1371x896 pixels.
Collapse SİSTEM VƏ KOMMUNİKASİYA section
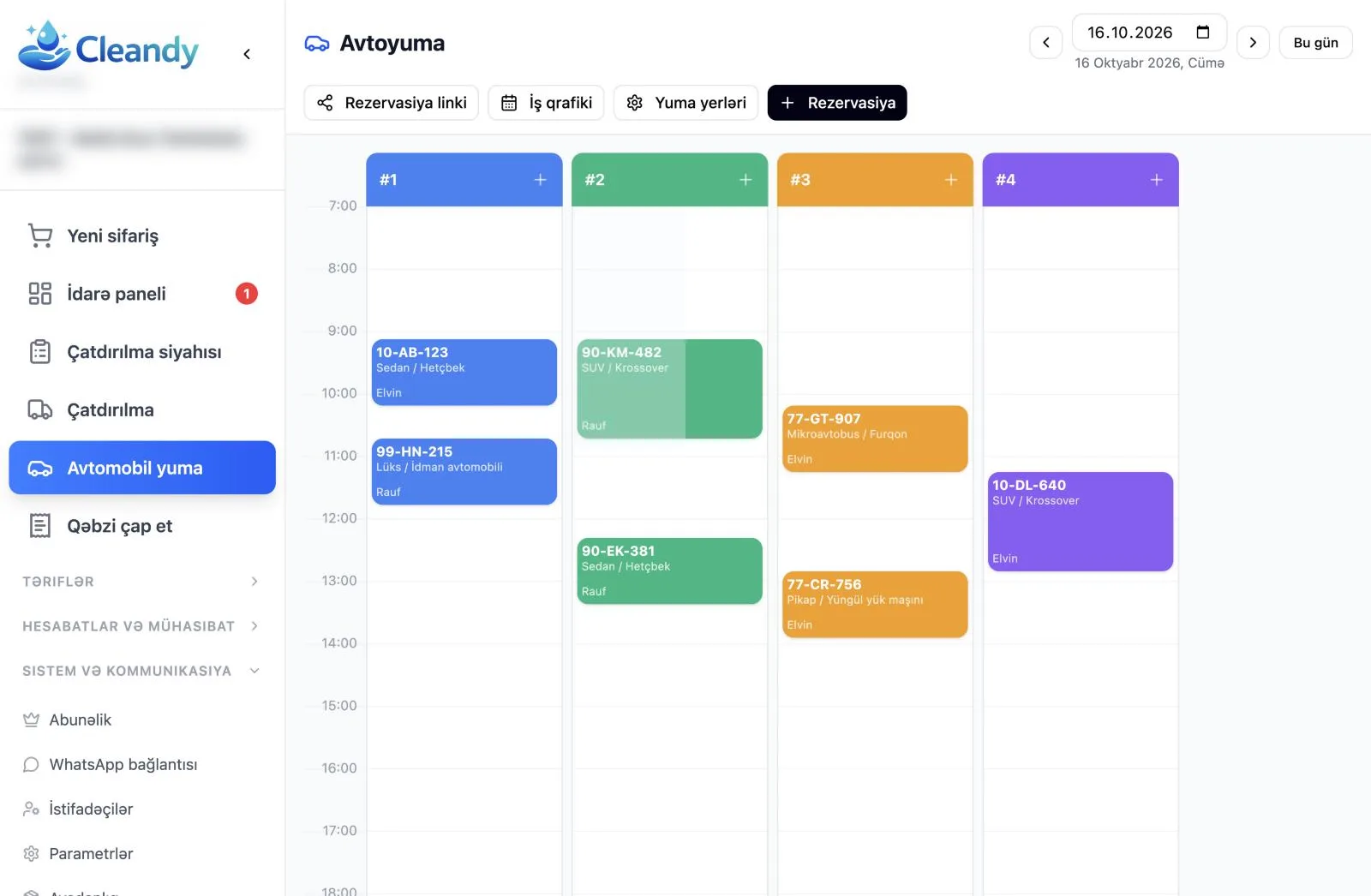(x=142, y=671)
